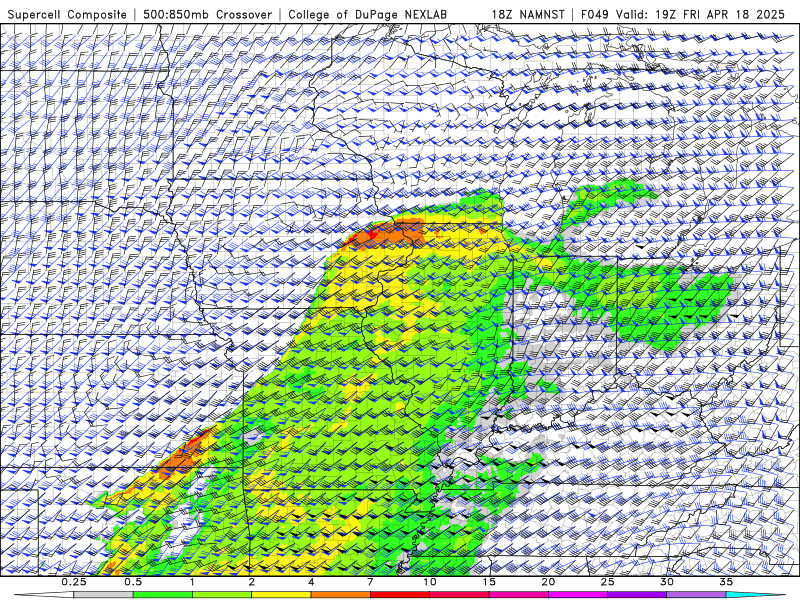This screenshot has height=600, width=800.
Task: Click the legend value label '10'
Action: 430,582
